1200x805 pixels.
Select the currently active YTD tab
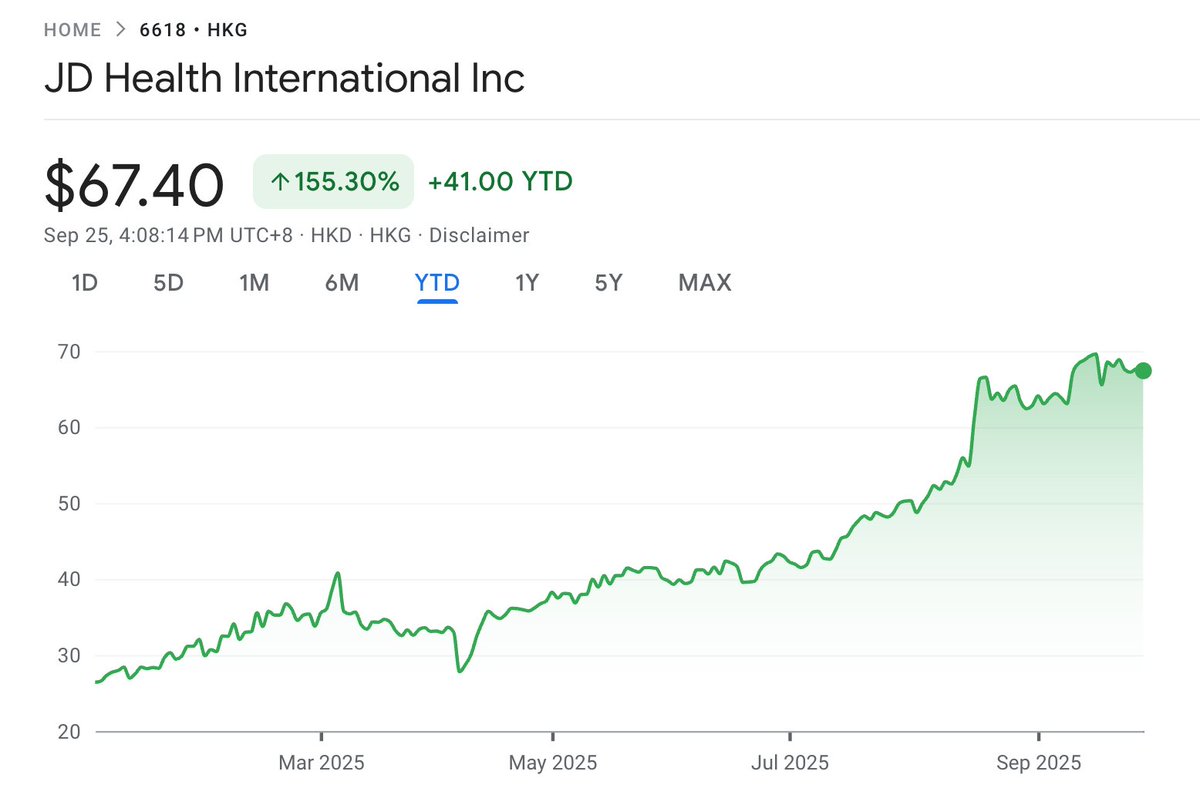point(436,283)
